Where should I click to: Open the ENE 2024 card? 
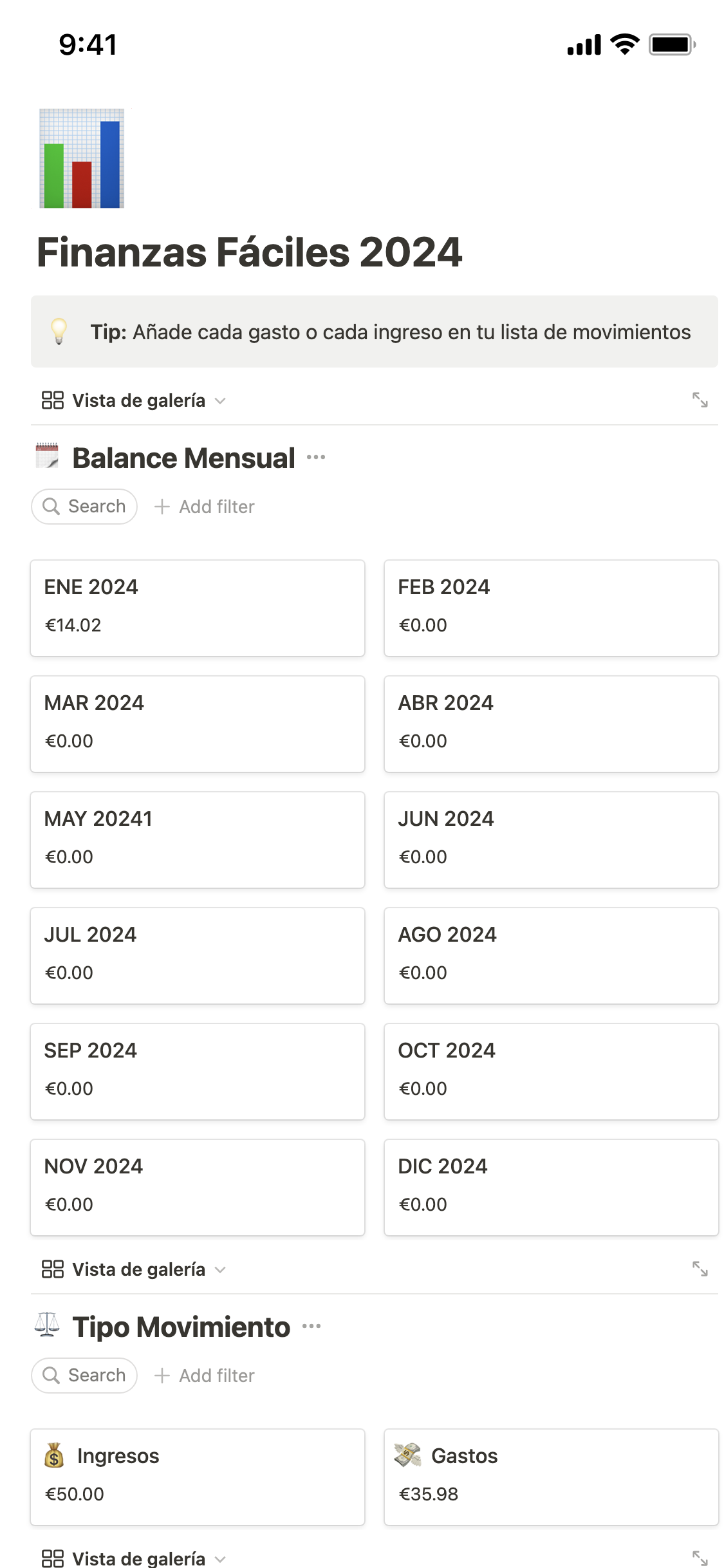tap(198, 608)
